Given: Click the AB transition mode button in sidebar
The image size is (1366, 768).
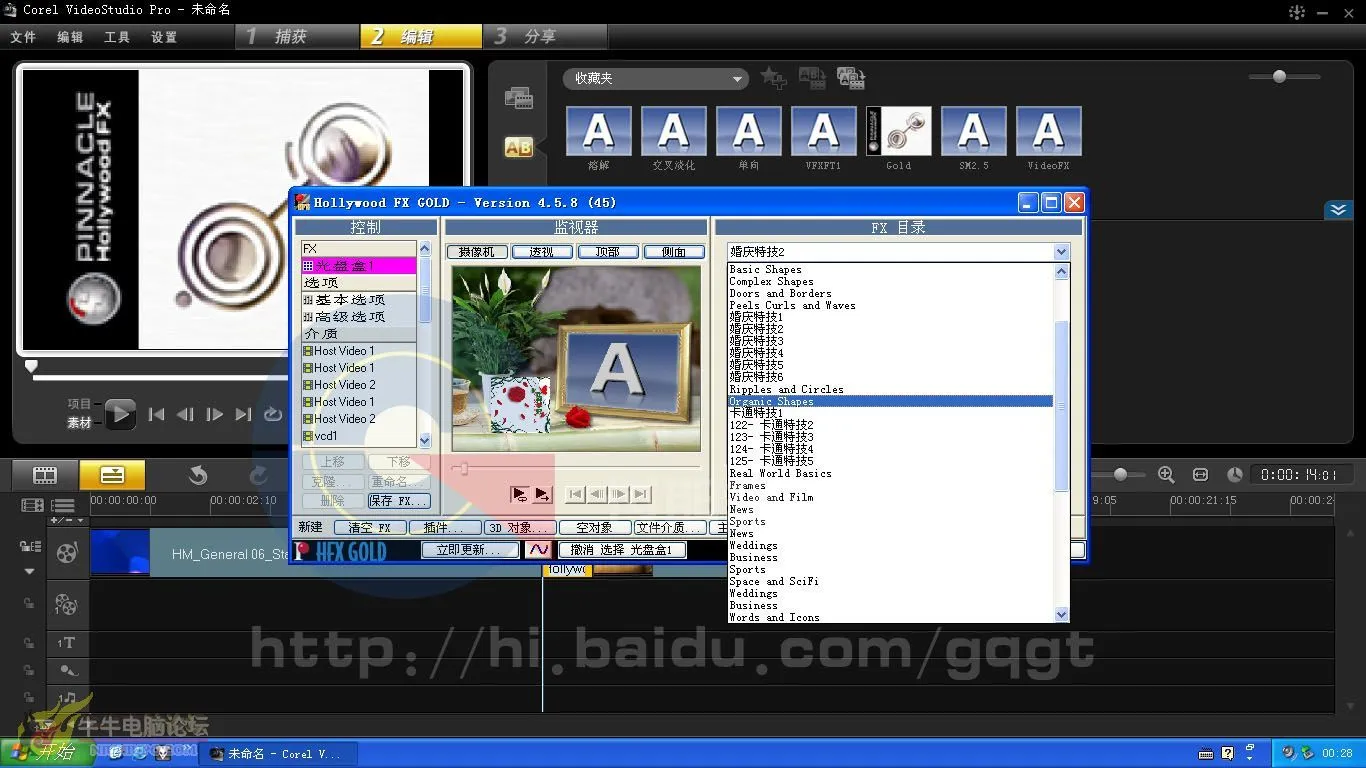Looking at the screenshot, I should coord(519,147).
